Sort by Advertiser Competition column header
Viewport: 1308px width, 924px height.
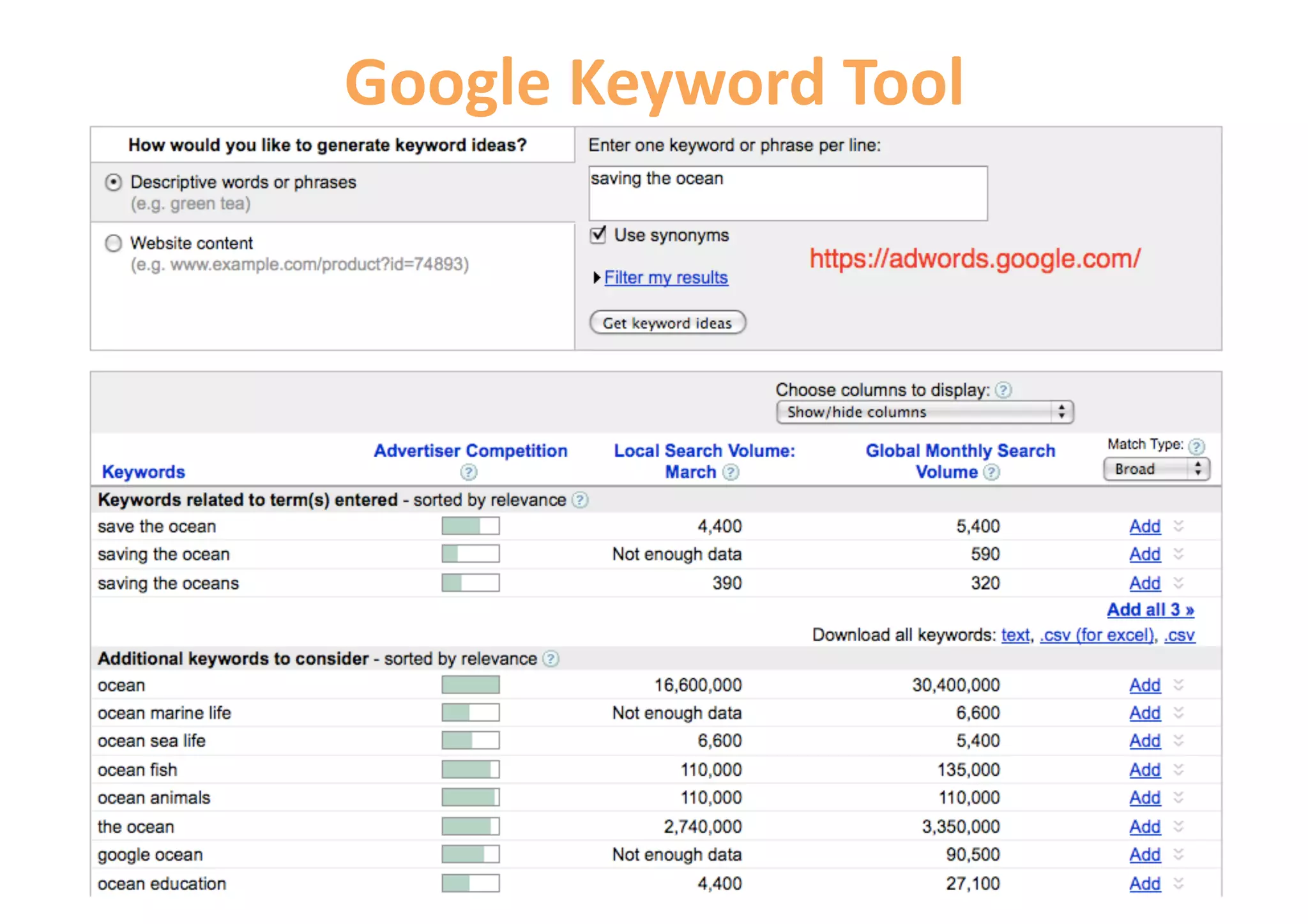471,451
